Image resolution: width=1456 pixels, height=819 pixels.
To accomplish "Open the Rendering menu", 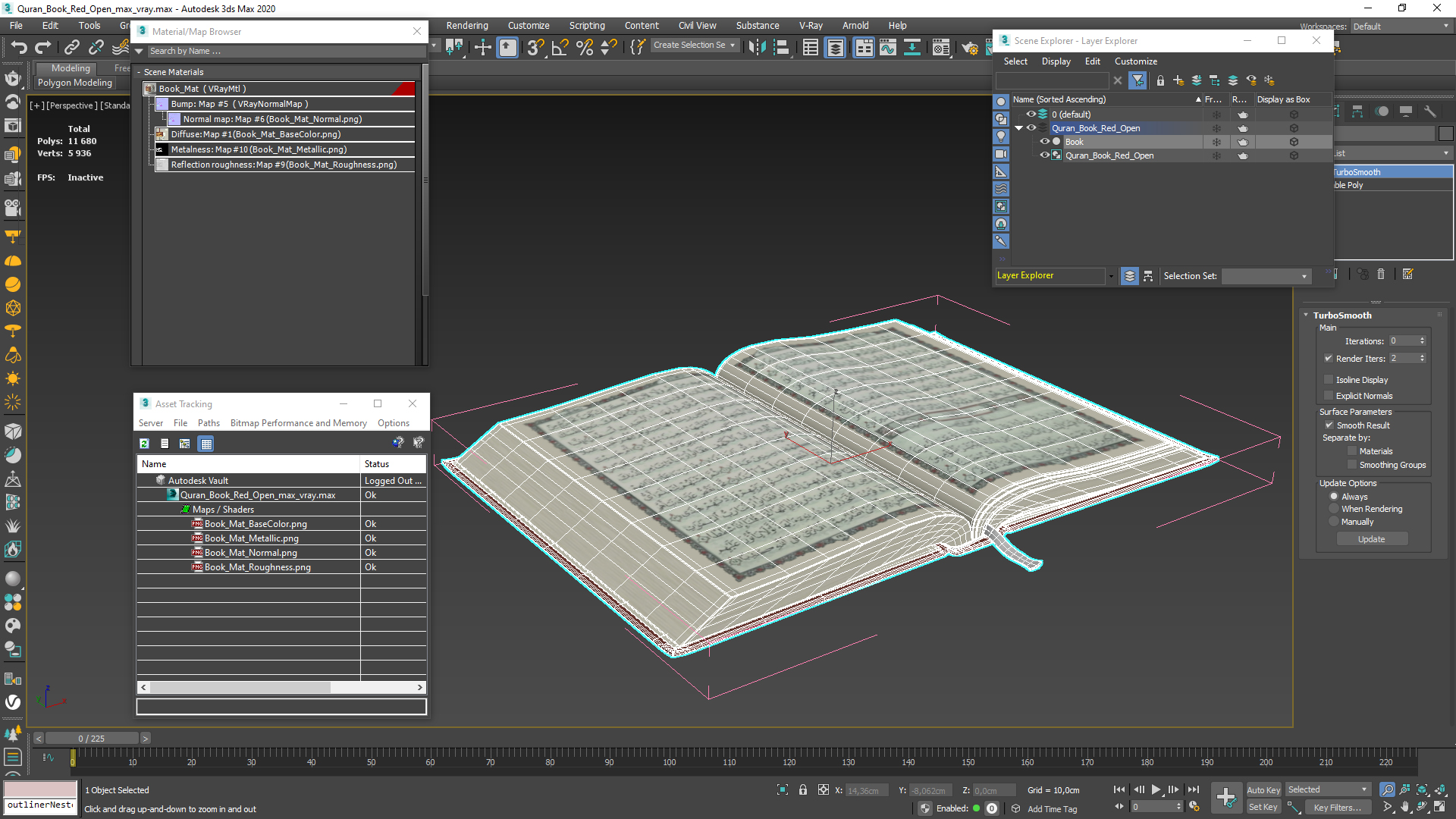I will 467,26.
